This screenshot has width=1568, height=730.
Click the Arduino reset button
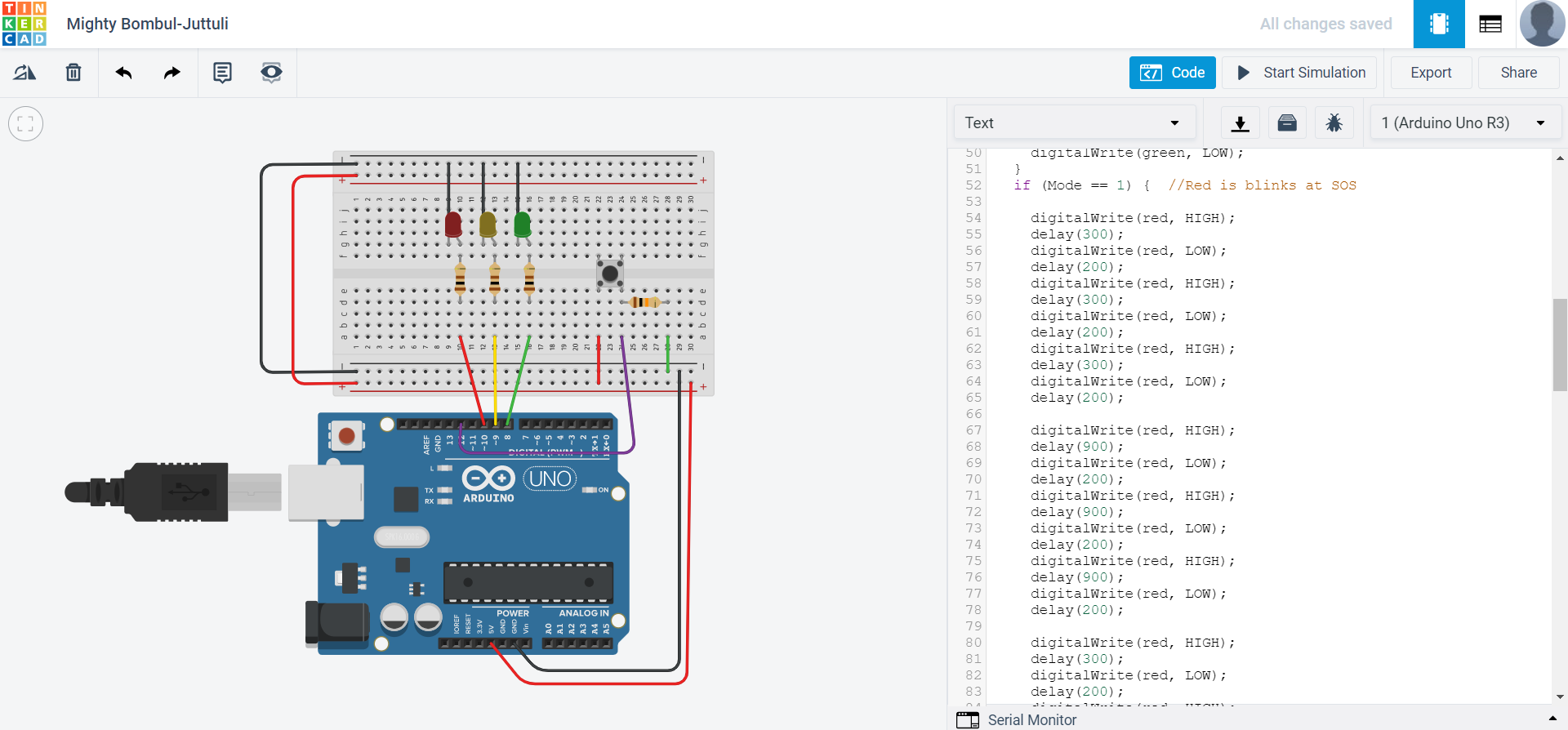click(x=346, y=436)
